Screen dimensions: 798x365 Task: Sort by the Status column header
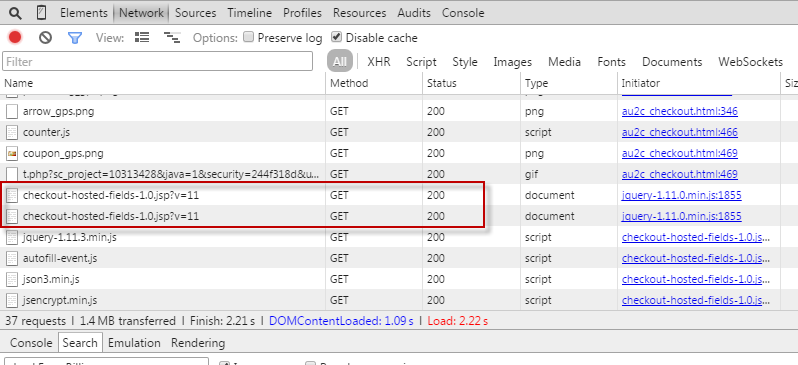[x=471, y=83]
